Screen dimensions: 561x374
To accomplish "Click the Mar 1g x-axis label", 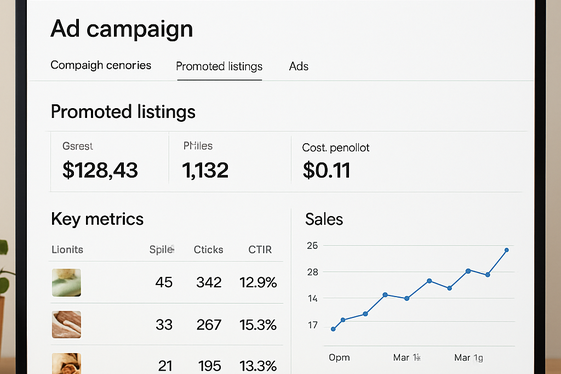I will [x=469, y=358].
